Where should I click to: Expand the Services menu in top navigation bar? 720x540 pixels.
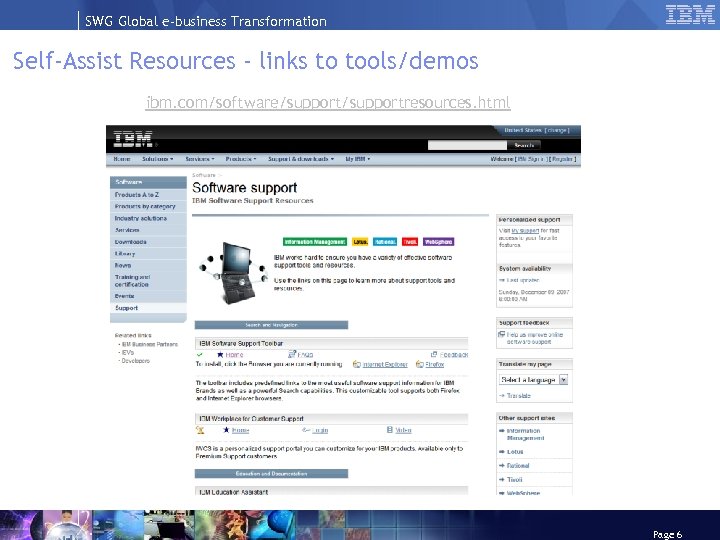pos(200,159)
